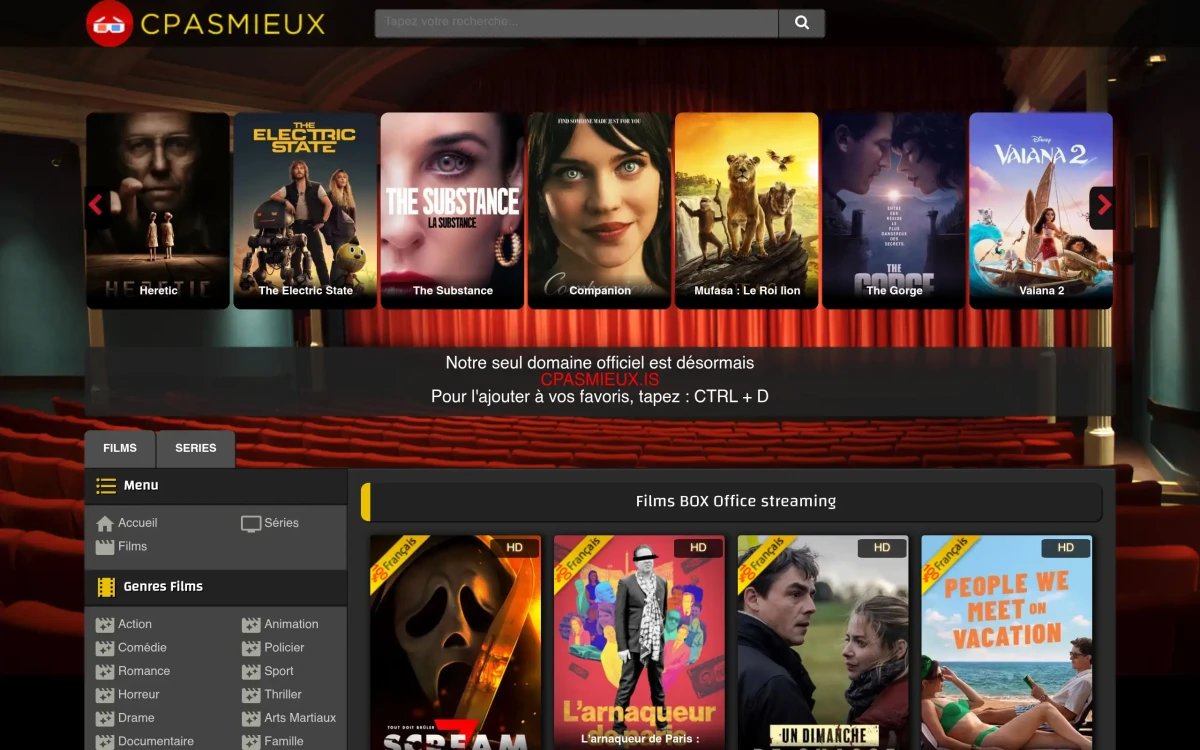Viewport: 1200px width, 750px height.
Task: Go to previous carousel slide arrow
Action: 96,206
